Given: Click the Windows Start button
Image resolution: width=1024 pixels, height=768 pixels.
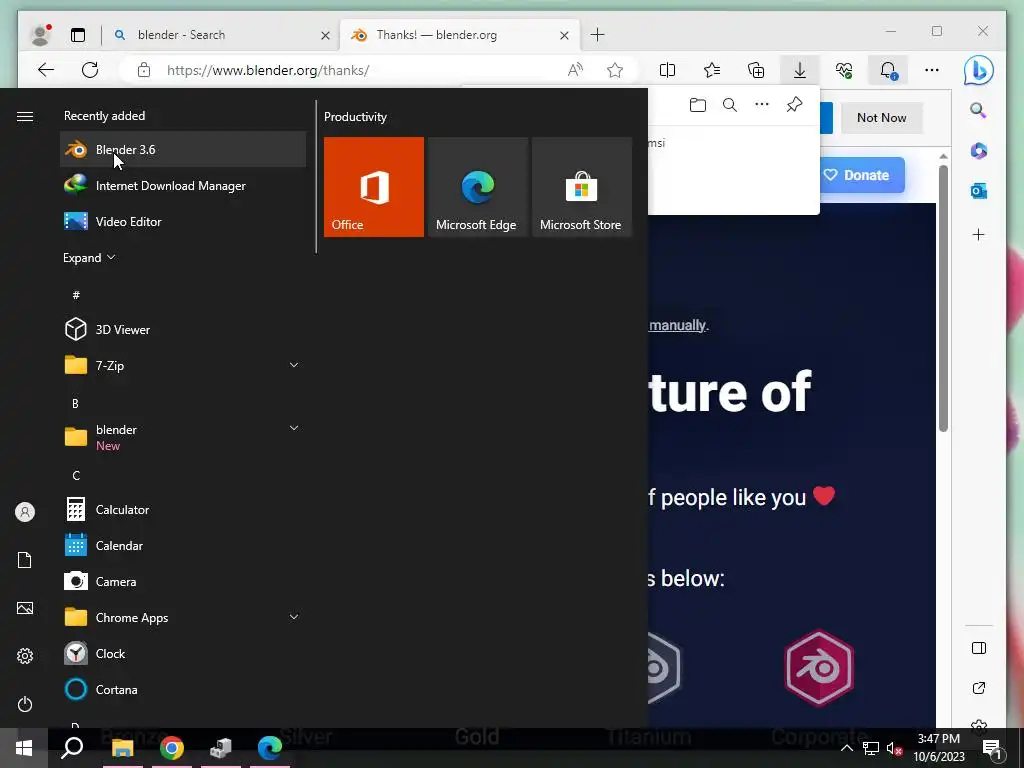Looking at the screenshot, I should 24,748.
